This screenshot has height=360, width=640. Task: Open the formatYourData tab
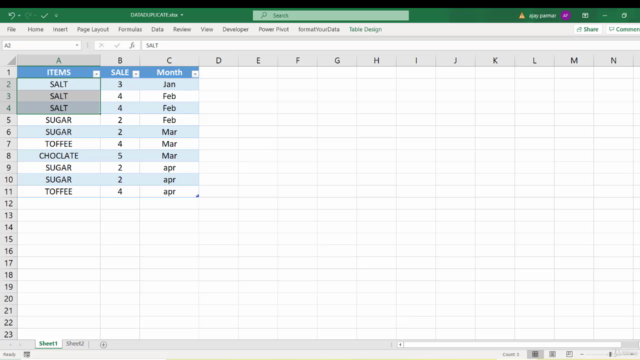(x=319, y=29)
